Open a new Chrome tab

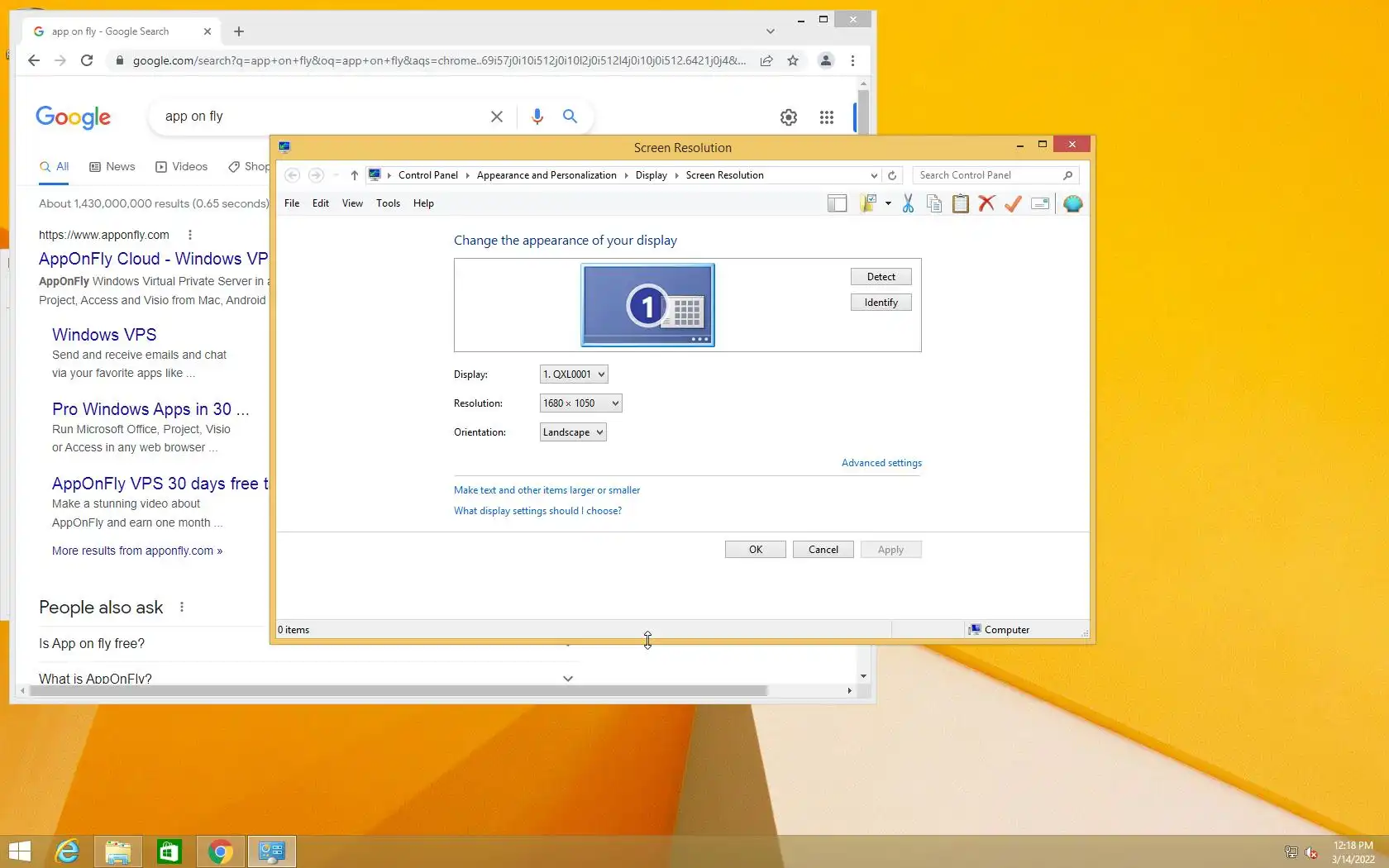(239, 31)
